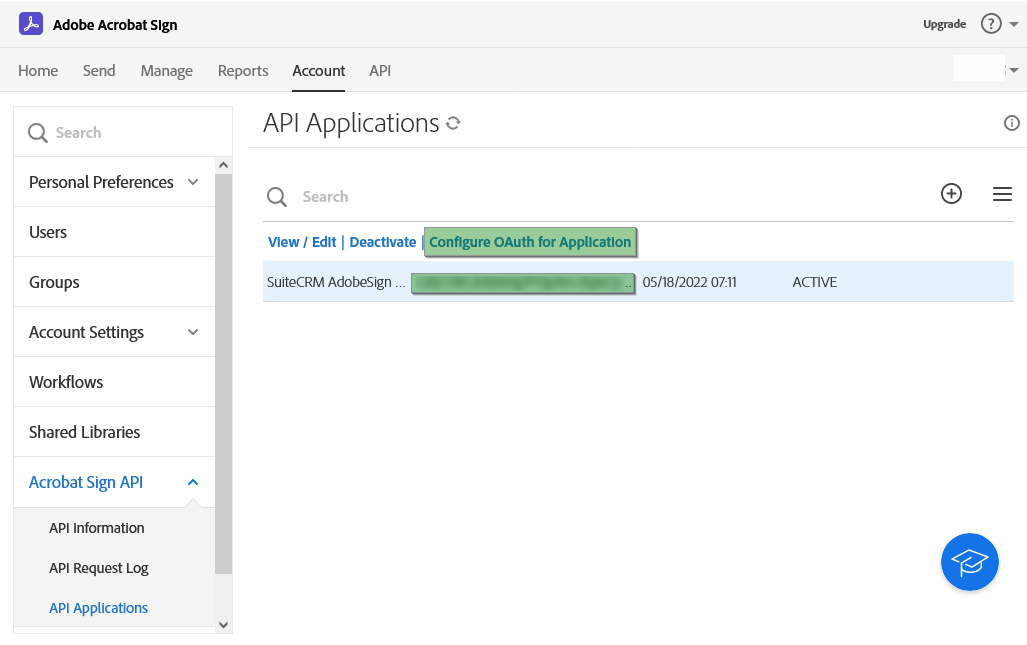Click the sidebar search magnifier icon
Viewport: 1027px width, 645px height.
click(x=37, y=133)
